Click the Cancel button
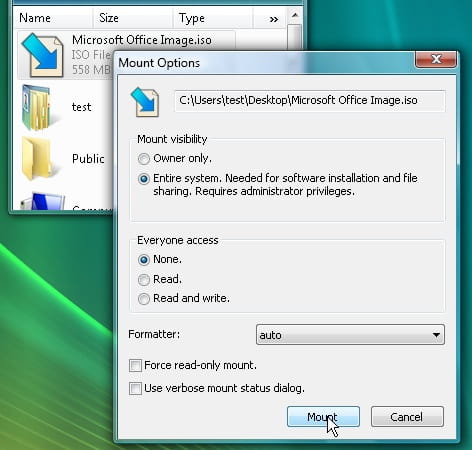 click(x=407, y=417)
